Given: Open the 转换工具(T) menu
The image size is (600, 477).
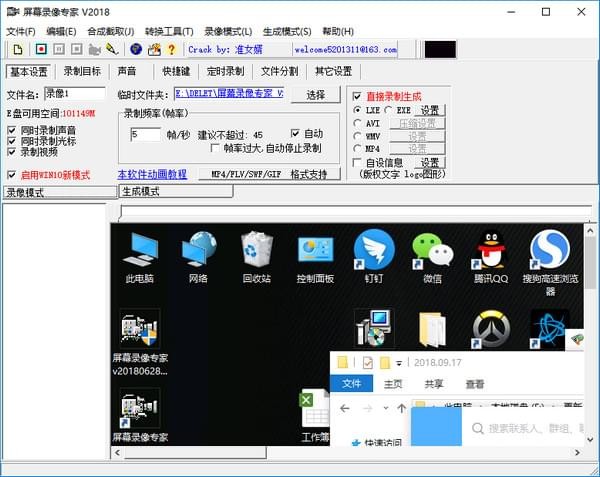Looking at the screenshot, I should (169, 31).
